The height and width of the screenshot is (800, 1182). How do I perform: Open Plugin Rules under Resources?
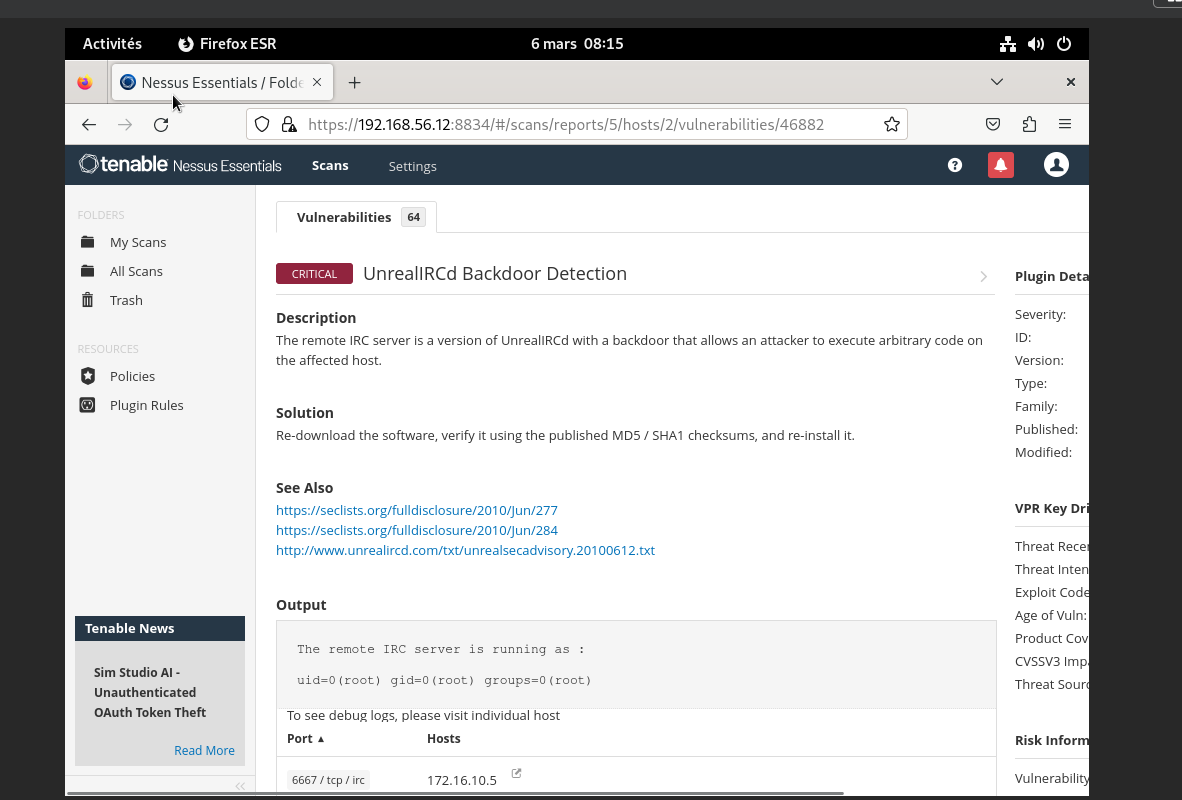click(x=146, y=405)
